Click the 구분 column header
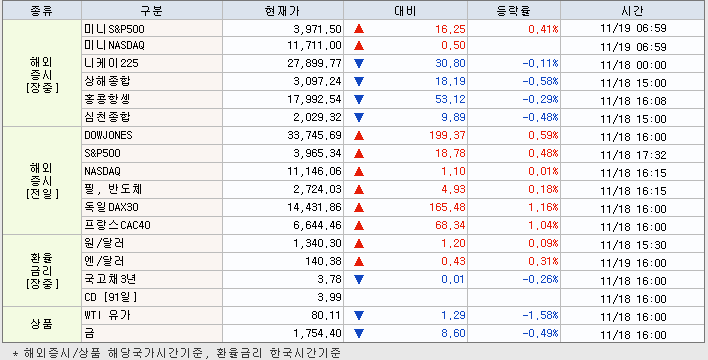Image resolution: width=708 pixels, height=360 pixels. (152, 10)
